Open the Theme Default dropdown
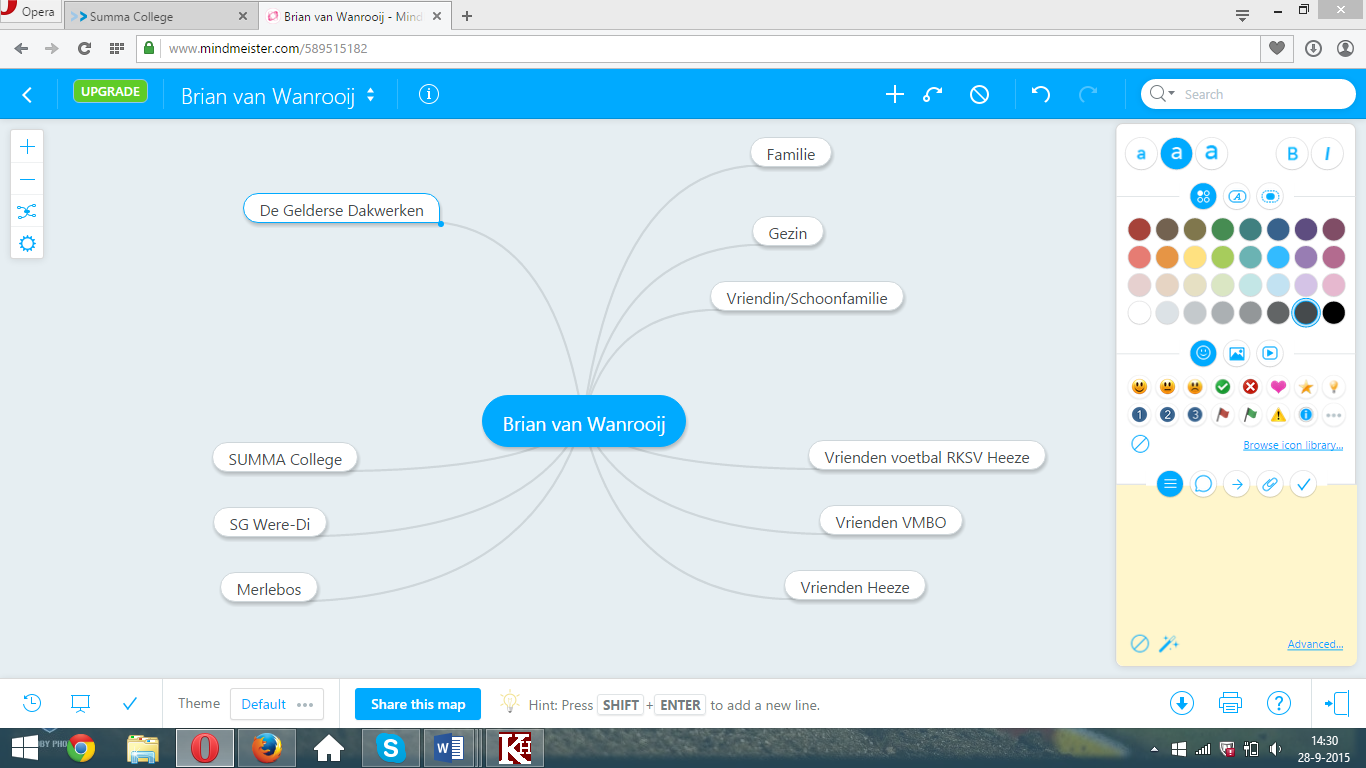Screen dimensions: 1366x768 click(x=277, y=704)
